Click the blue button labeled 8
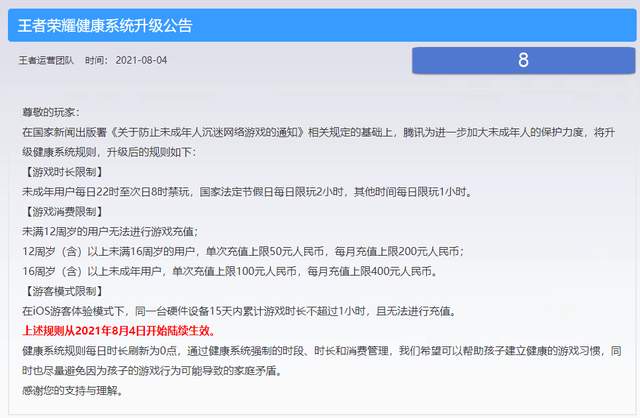This screenshot has width=640, height=418. click(x=523, y=60)
